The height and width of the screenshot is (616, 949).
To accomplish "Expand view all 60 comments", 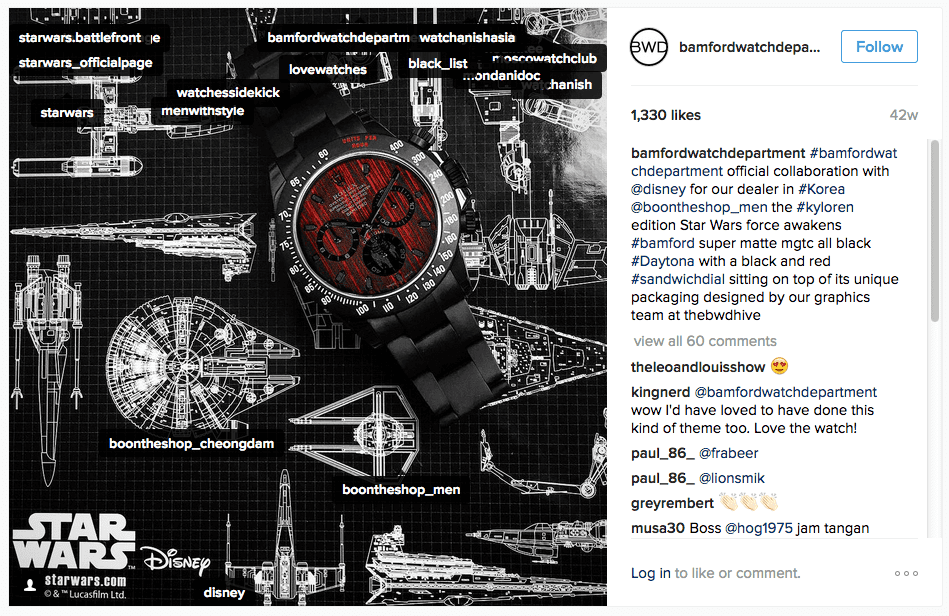I will pos(704,341).
